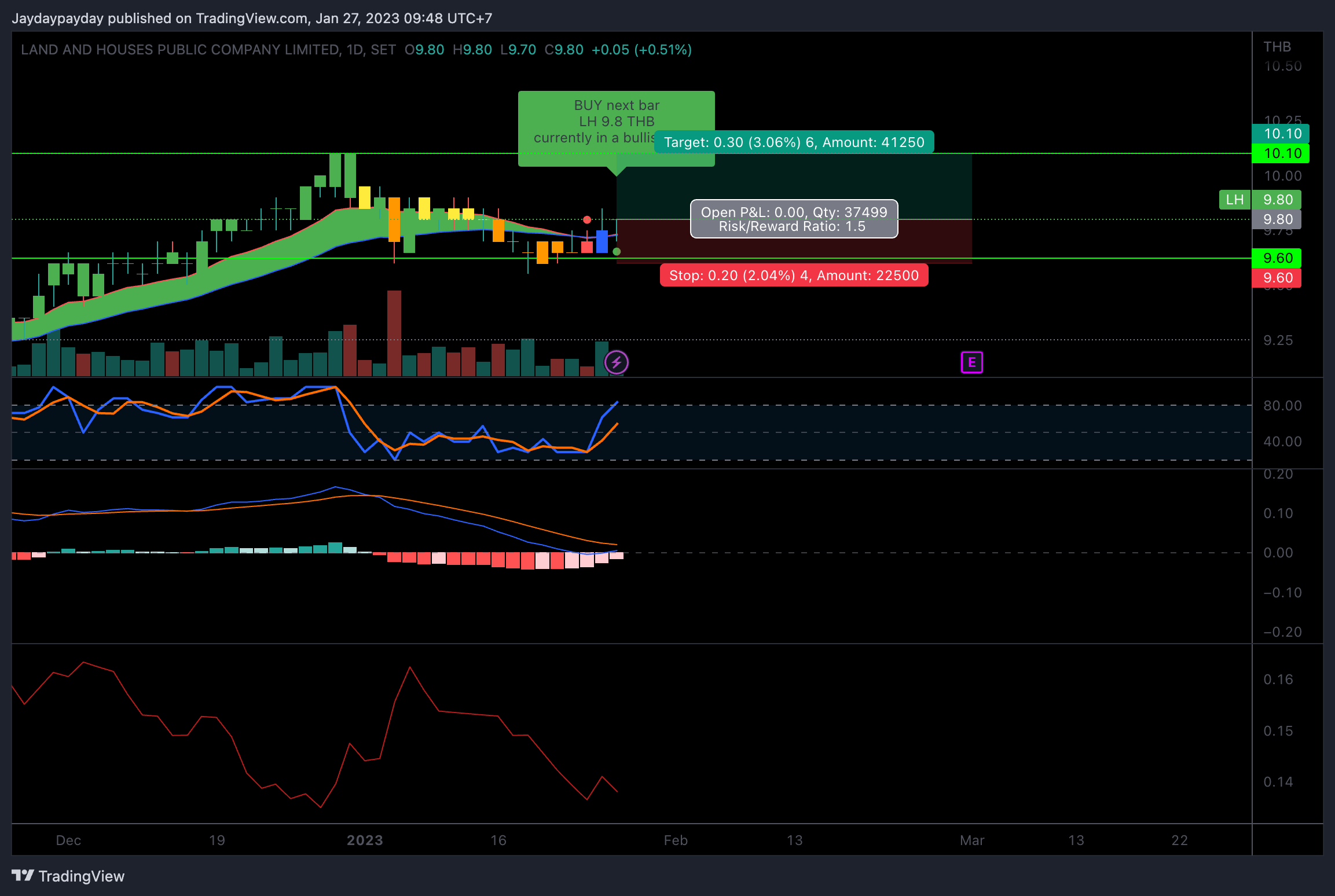Screen dimensions: 1335x896
Task: Click the red dot above the candle
Action: (x=587, y=219)
